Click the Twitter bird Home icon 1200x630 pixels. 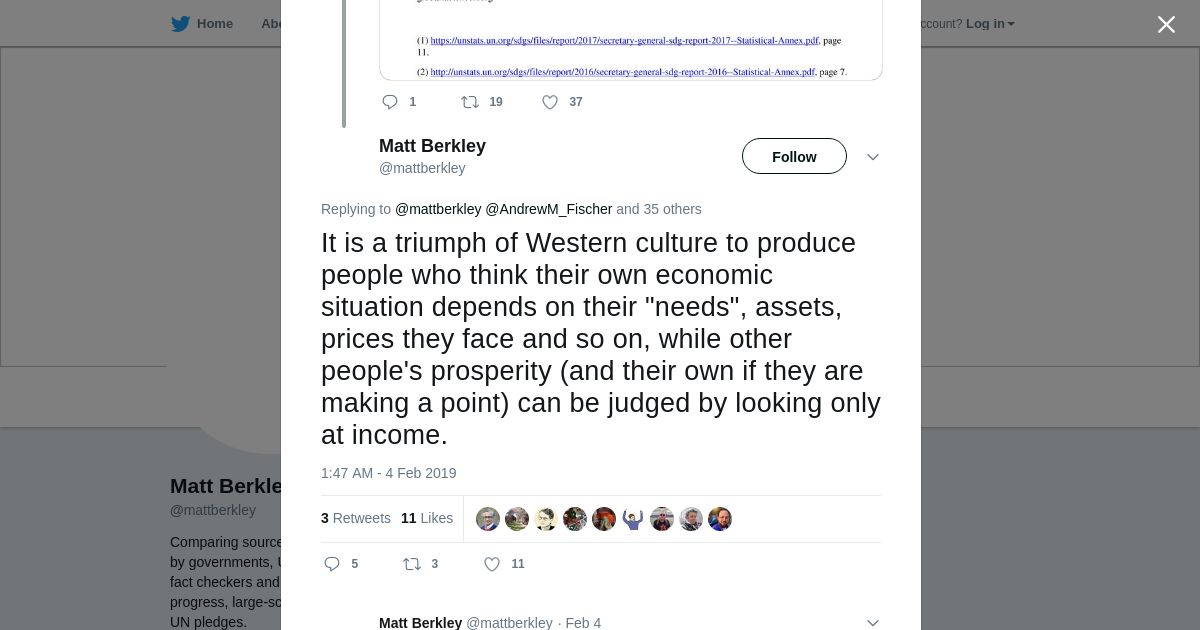pyautogui.click(x=181, y=24)
